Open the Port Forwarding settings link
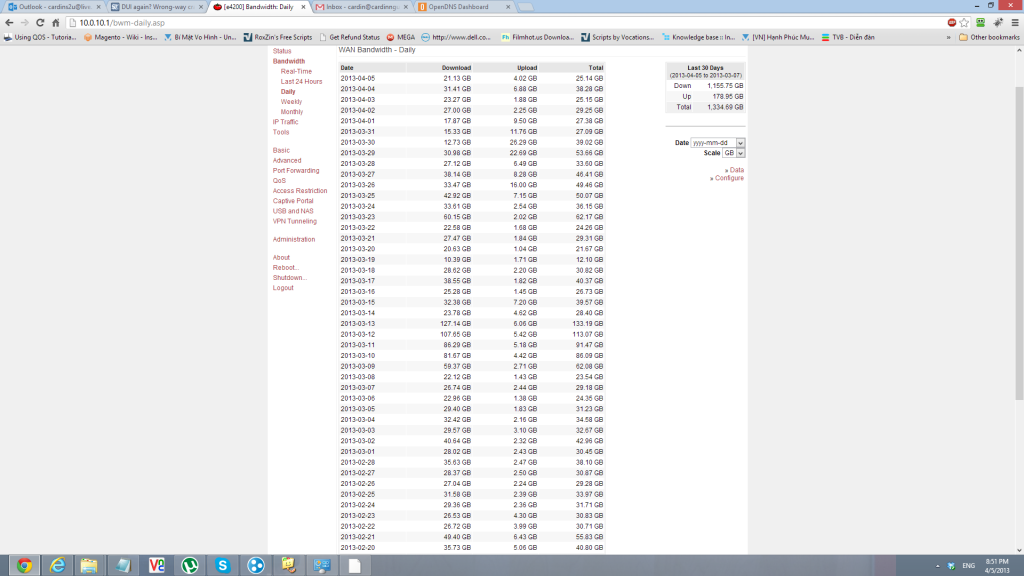Screen dimensions: 1024x576 [296, 170]
